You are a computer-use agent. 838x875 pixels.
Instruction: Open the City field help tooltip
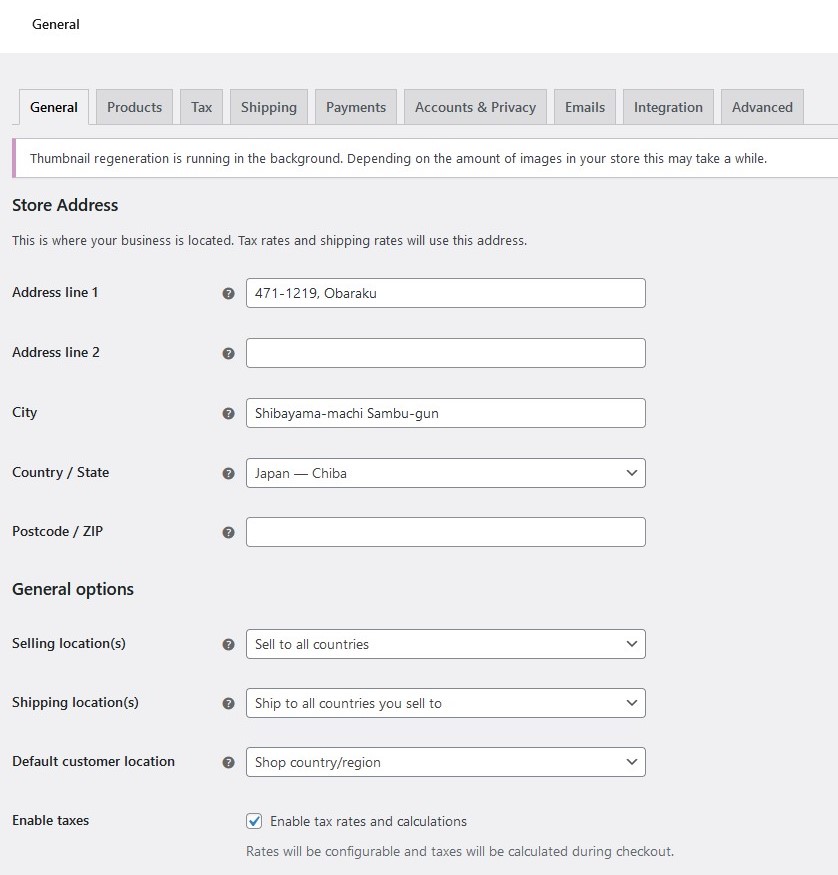(228, 412)
